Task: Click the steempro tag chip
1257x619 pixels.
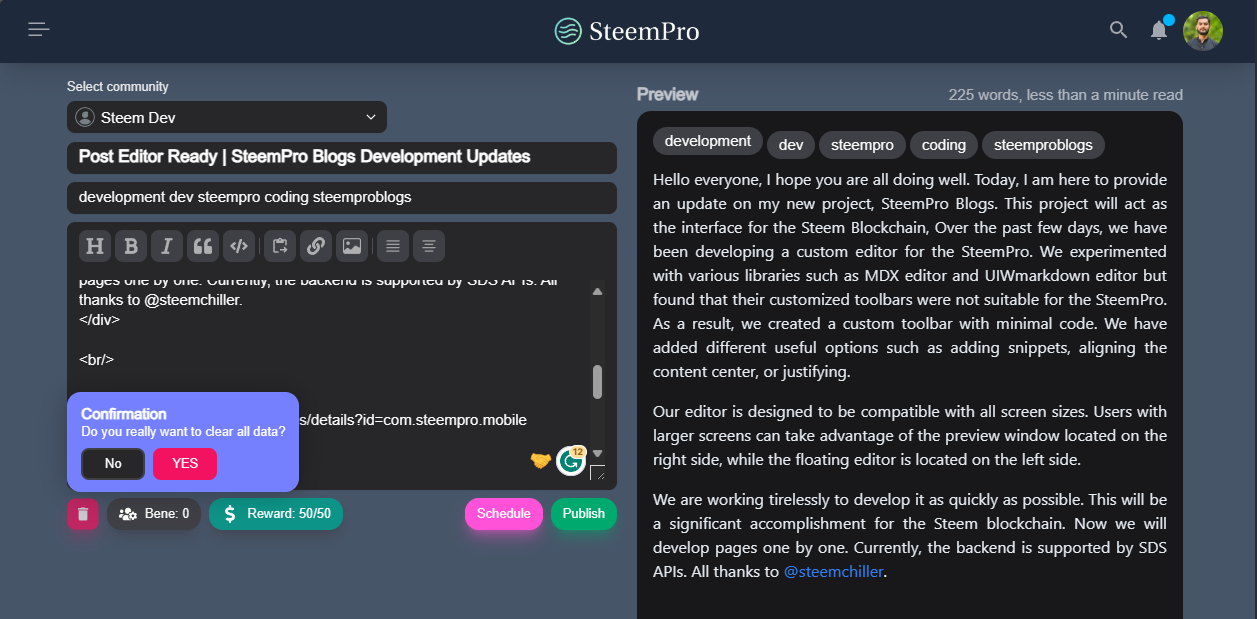Action: pyautogui.click(x=862, y=145)
